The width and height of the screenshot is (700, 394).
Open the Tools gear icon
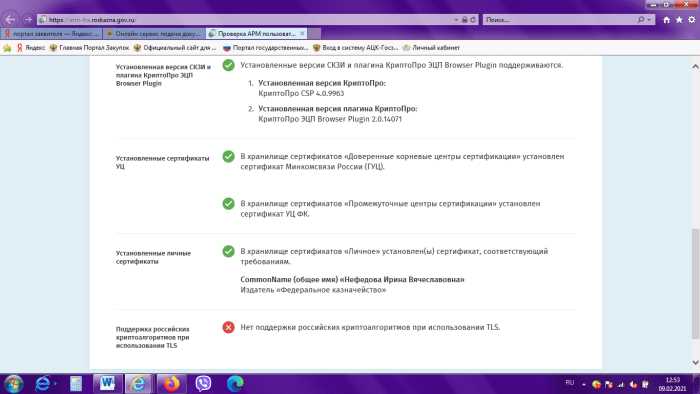coord(692,20)
